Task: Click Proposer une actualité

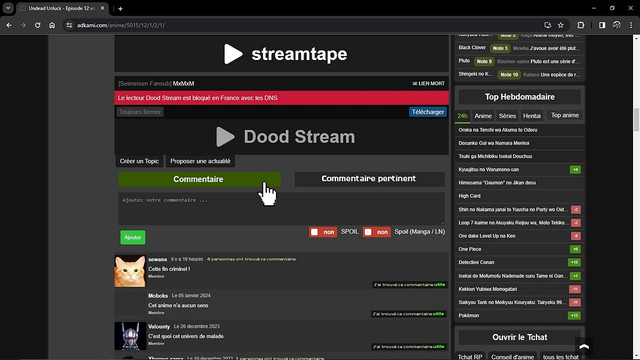Action: point(200,161)
